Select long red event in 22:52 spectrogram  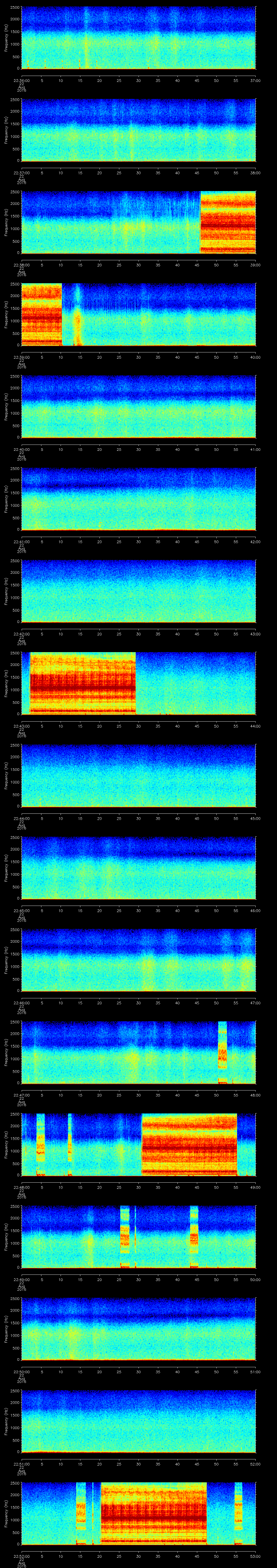(x=153, y=1513)
